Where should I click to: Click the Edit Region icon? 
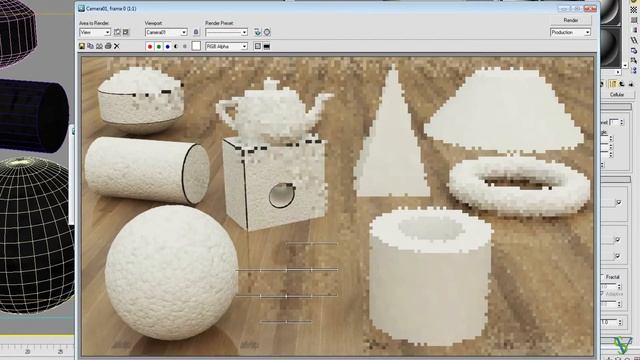(117, 32)
